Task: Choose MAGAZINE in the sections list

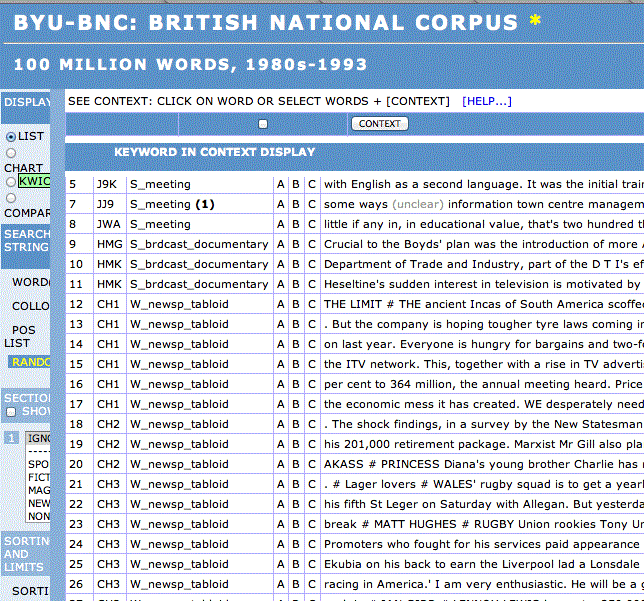Action: click(38, 490)
